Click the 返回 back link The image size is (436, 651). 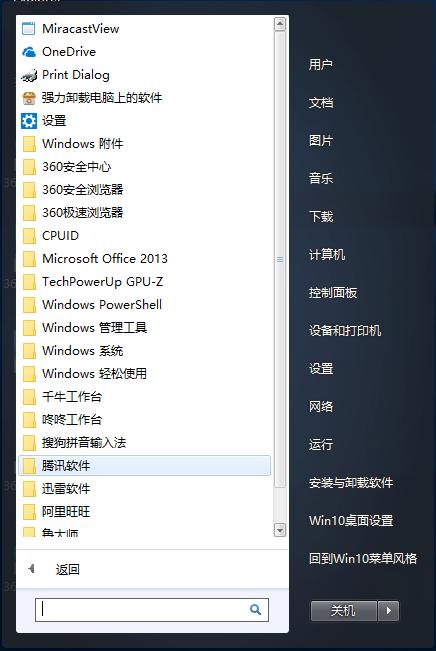pos(68,569)
